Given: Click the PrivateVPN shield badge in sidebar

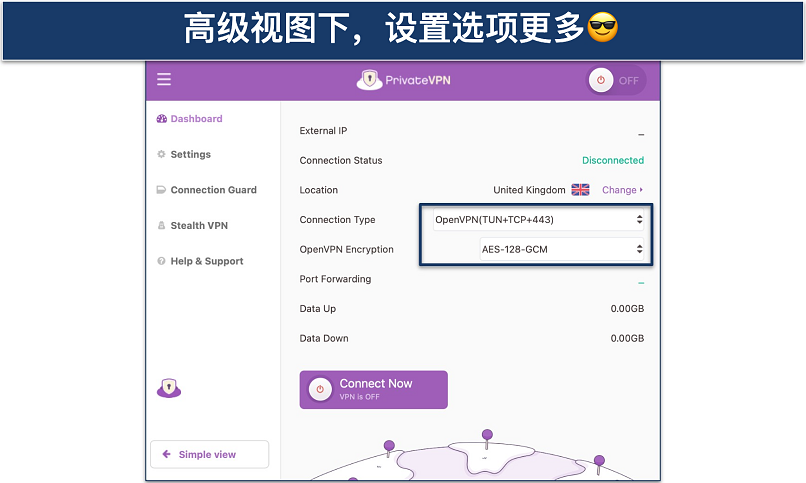Looking at the screenshot, I should click(x=169, y=389).
